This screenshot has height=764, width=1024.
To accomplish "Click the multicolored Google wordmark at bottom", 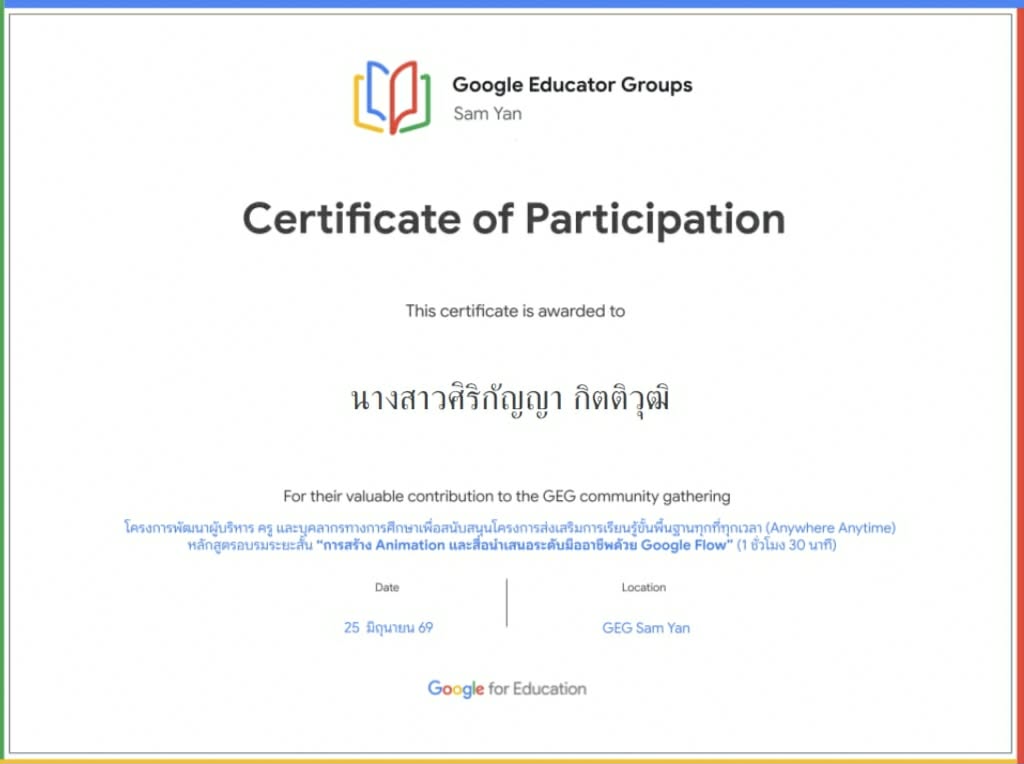I will click(456, 690).
